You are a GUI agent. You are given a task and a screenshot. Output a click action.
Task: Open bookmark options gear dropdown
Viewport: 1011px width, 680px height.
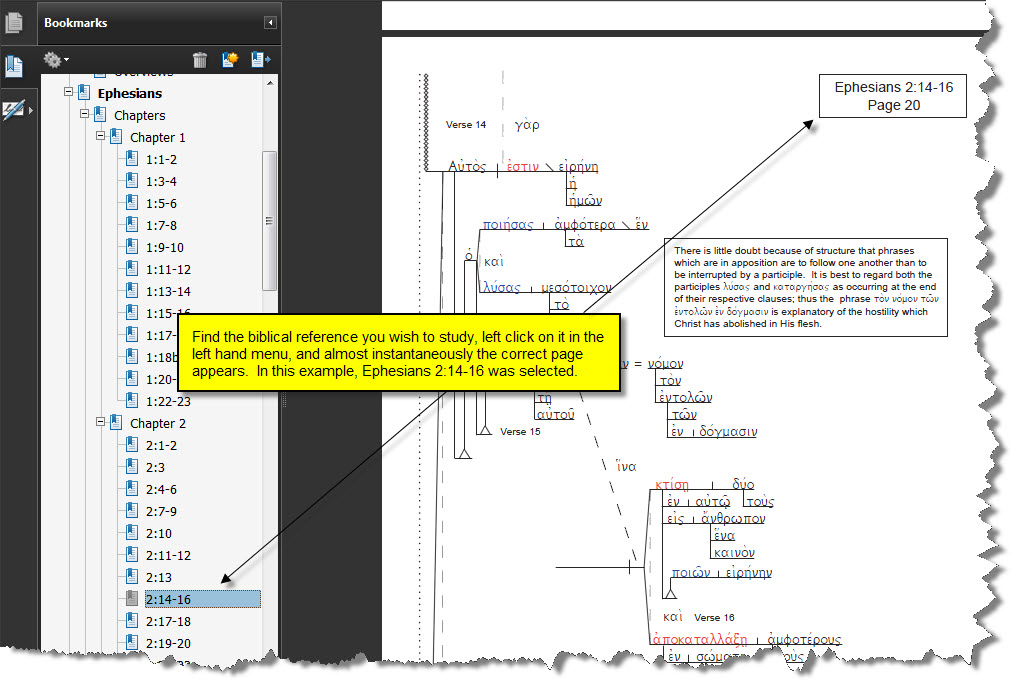[56, 60]
